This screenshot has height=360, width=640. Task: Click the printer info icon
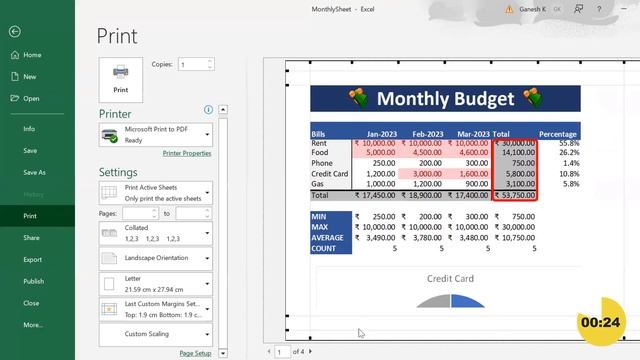click(208, 109)
